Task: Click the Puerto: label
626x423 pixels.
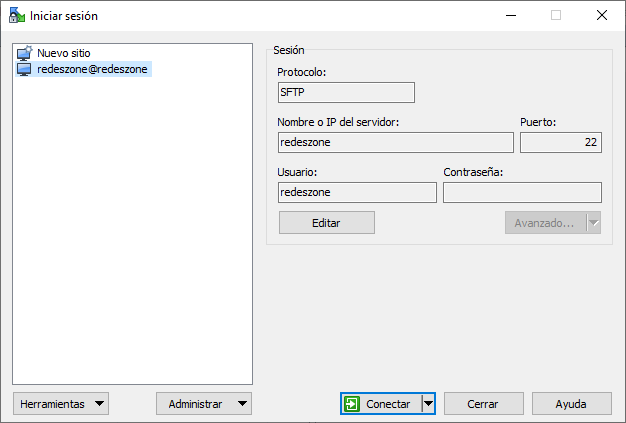Action: point(538,122)
